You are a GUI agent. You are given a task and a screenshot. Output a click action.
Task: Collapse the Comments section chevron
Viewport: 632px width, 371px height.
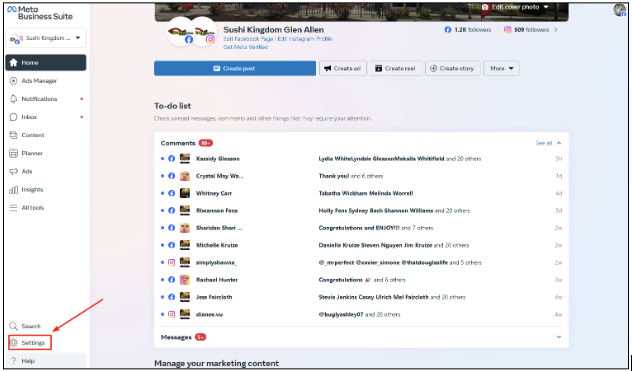click(x=559, y=143)
